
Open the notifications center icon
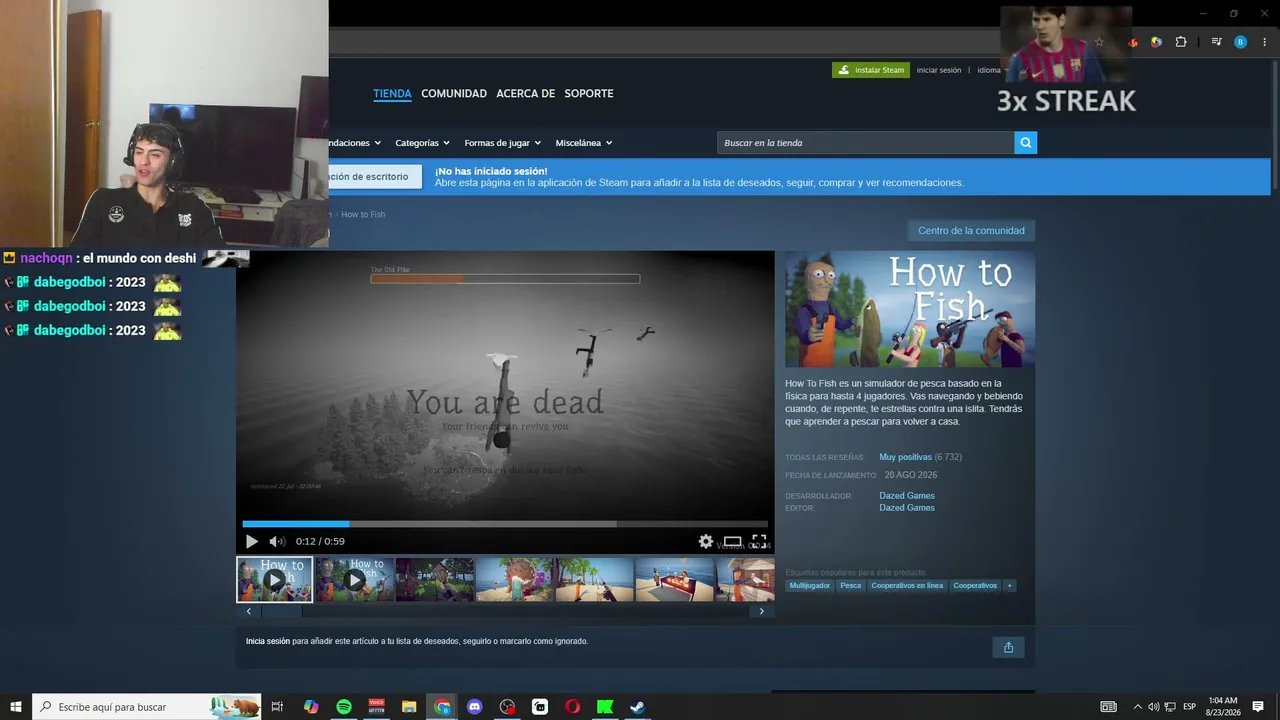point(1258,707)
